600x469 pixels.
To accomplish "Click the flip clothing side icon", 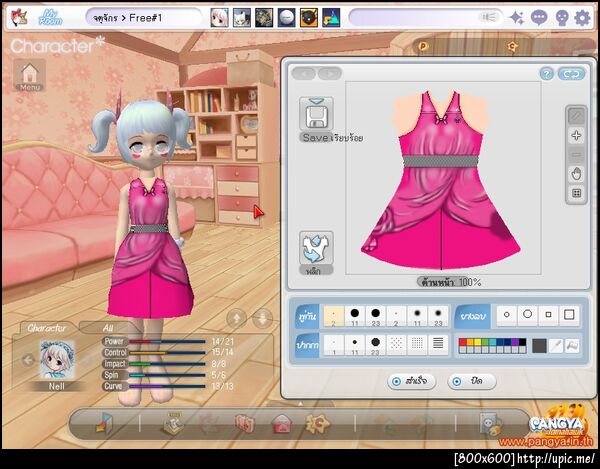I will click(x=316, y=248).
